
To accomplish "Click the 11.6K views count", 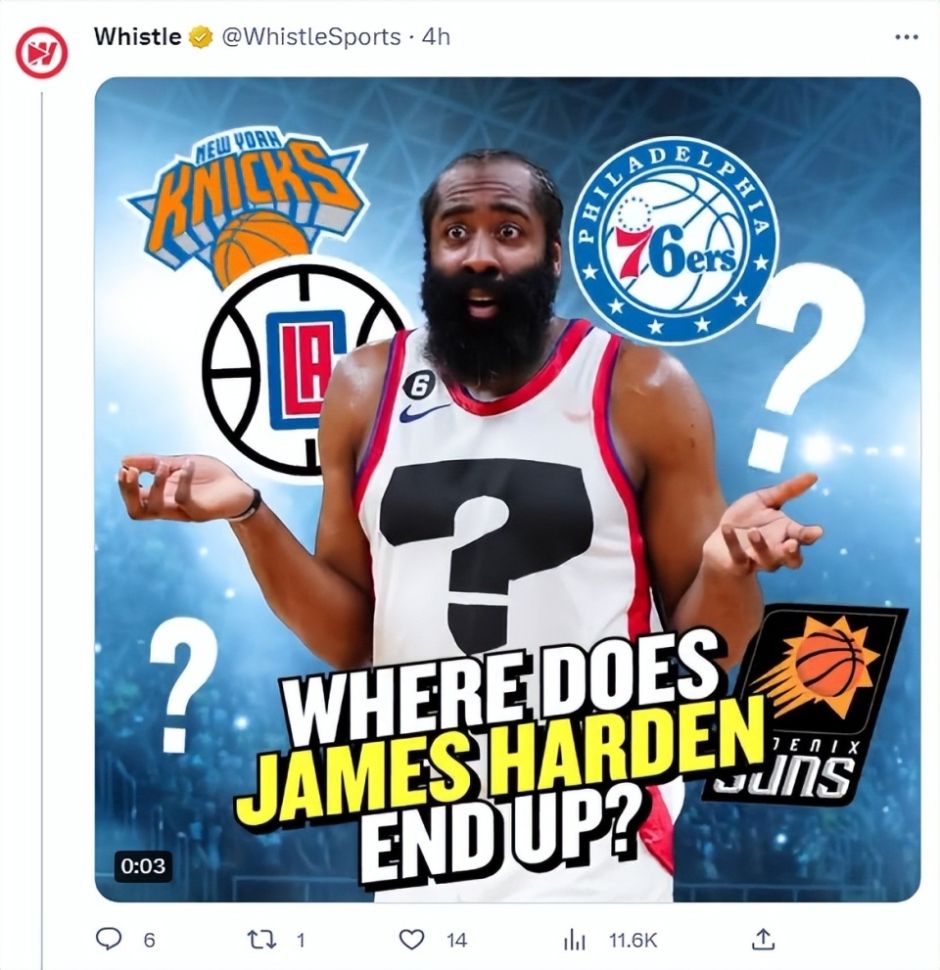I will pos(632,941).
